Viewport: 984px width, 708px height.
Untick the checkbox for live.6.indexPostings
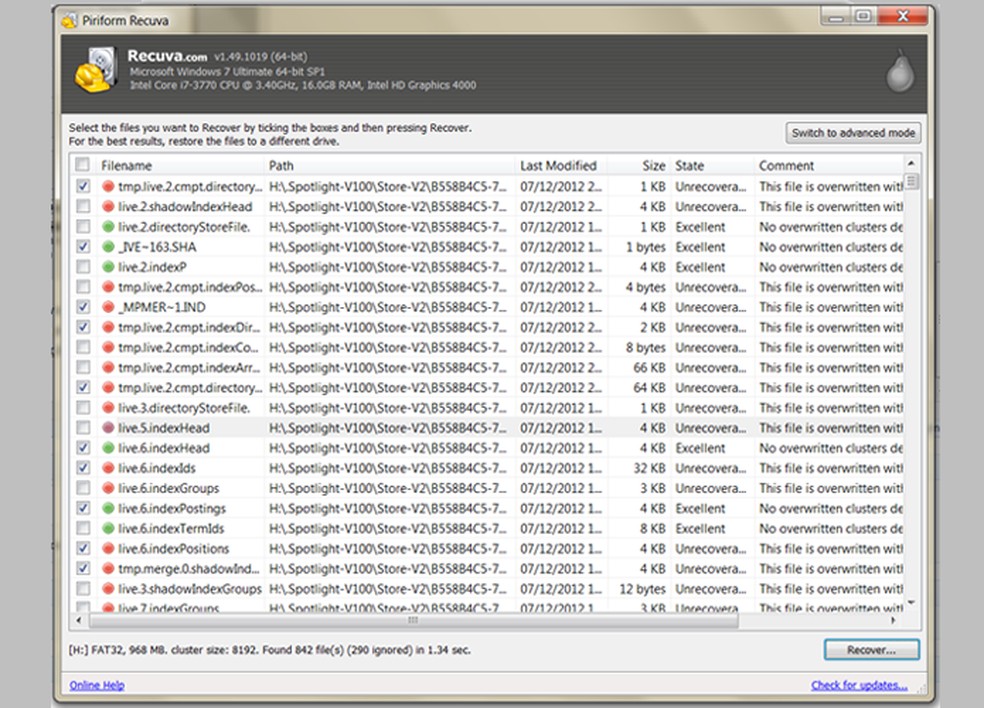coord(82,508)
